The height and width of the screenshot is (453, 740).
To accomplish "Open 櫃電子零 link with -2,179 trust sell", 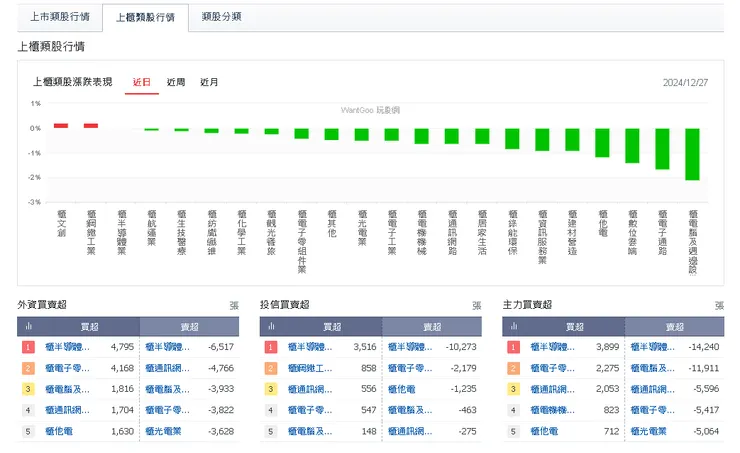I will (x=410, y=368).
